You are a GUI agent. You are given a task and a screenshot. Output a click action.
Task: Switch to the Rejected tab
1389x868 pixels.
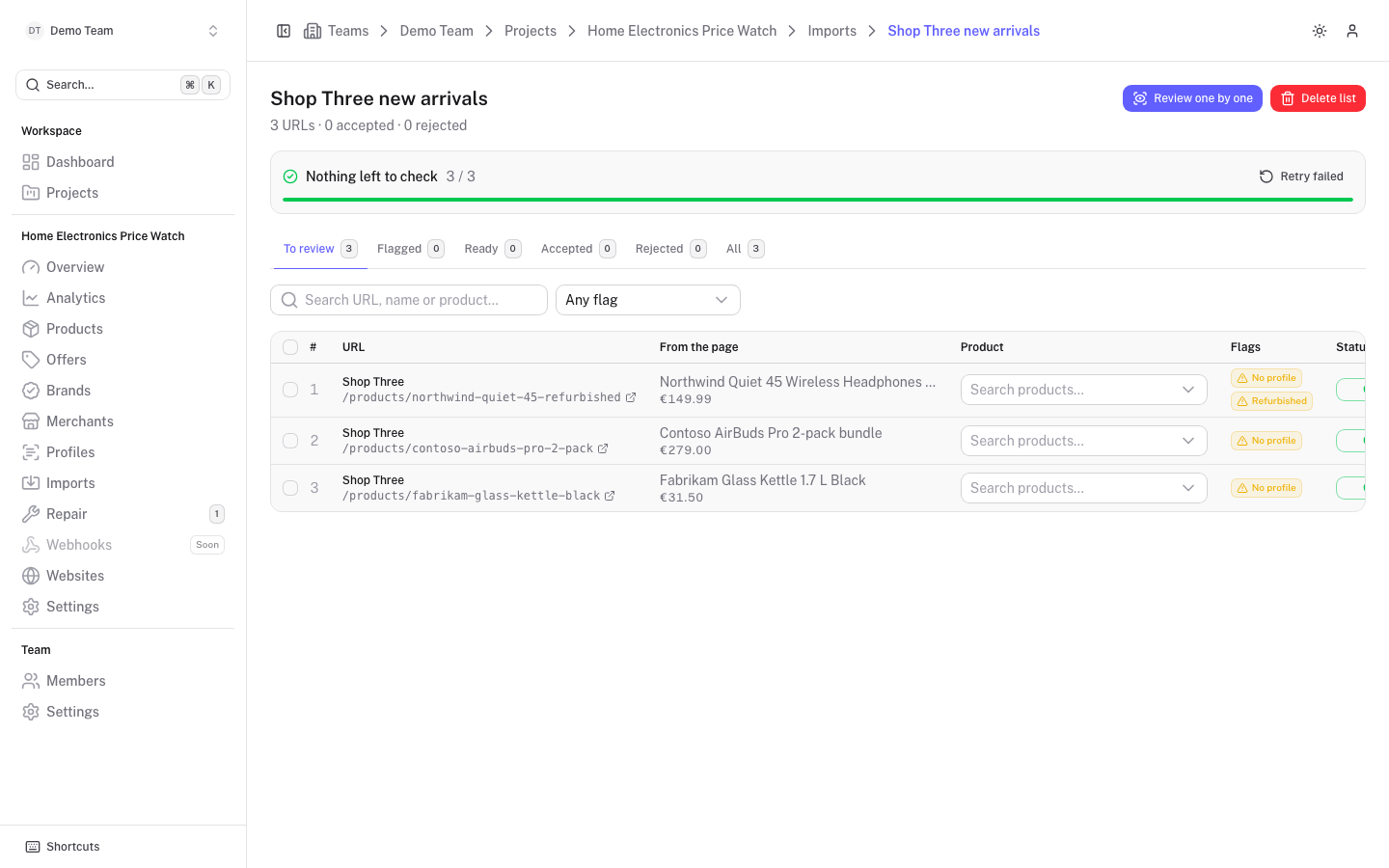[x=671, y=249]
